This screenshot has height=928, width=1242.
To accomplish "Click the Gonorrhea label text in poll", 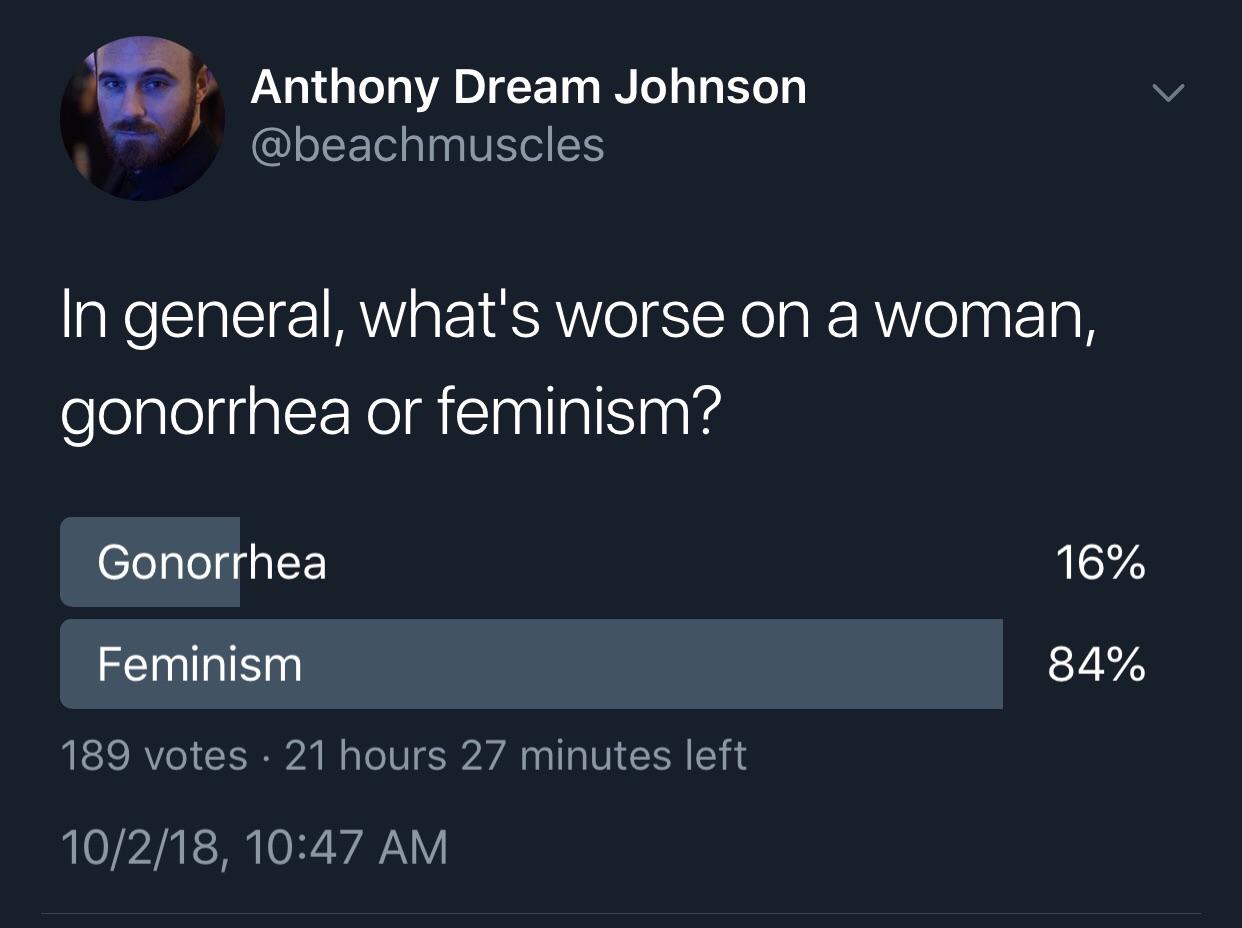I will pyautogui.click(x=212, y=563).
